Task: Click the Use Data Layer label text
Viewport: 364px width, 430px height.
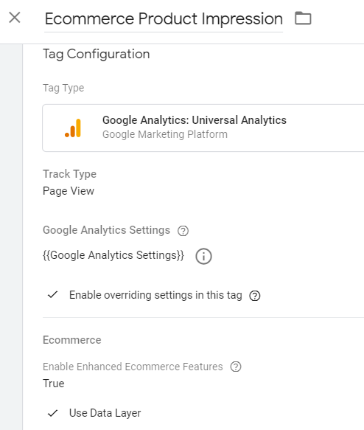Action: click(105, 413)
